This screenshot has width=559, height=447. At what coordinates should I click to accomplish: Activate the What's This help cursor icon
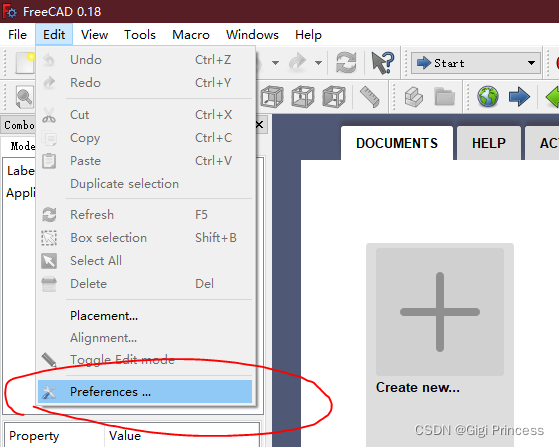[383, 63]
